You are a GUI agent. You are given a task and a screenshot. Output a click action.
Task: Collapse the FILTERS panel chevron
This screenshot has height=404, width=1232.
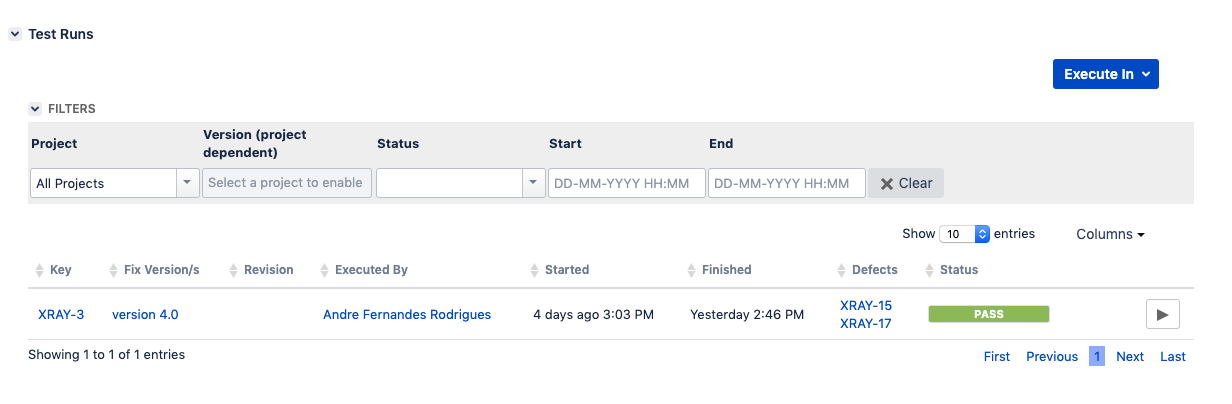(x=36, y=108)
